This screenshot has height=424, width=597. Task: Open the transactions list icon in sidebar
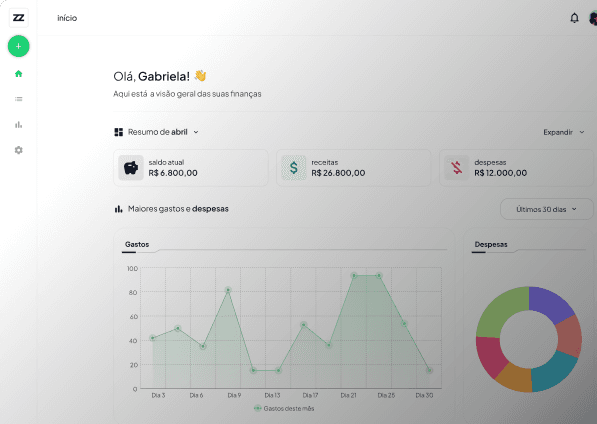(18, 99)
